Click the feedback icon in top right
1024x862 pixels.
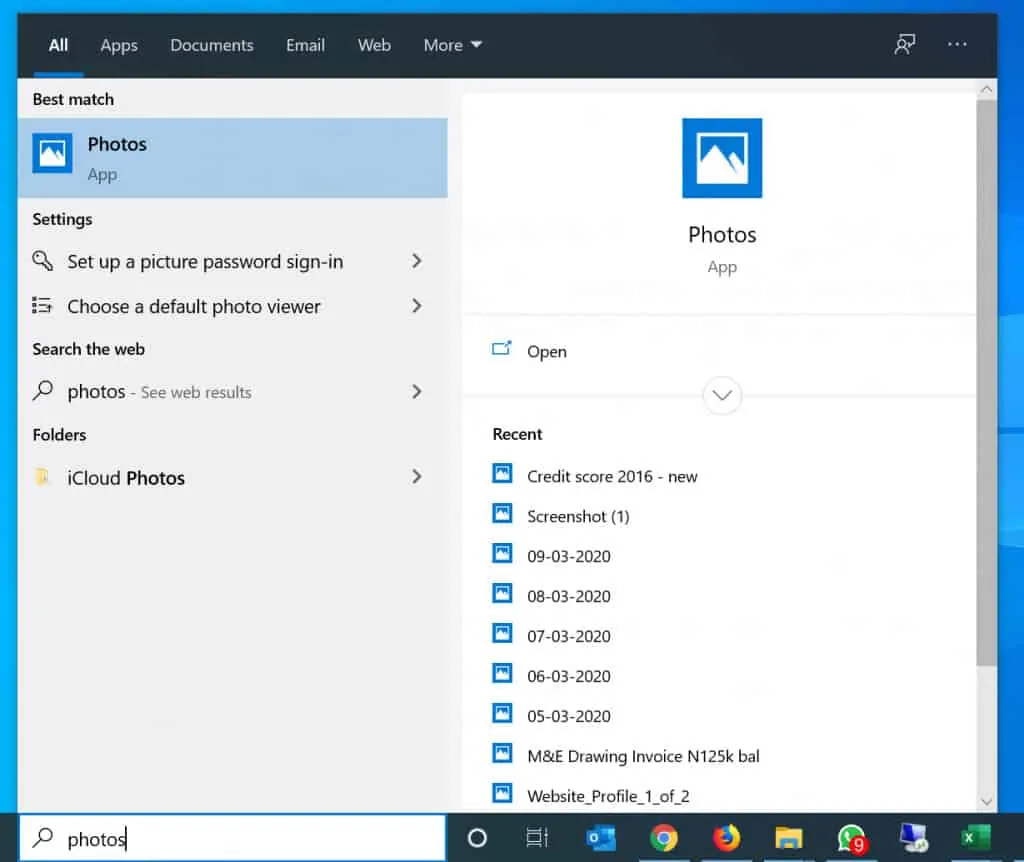tap(905, 45)
